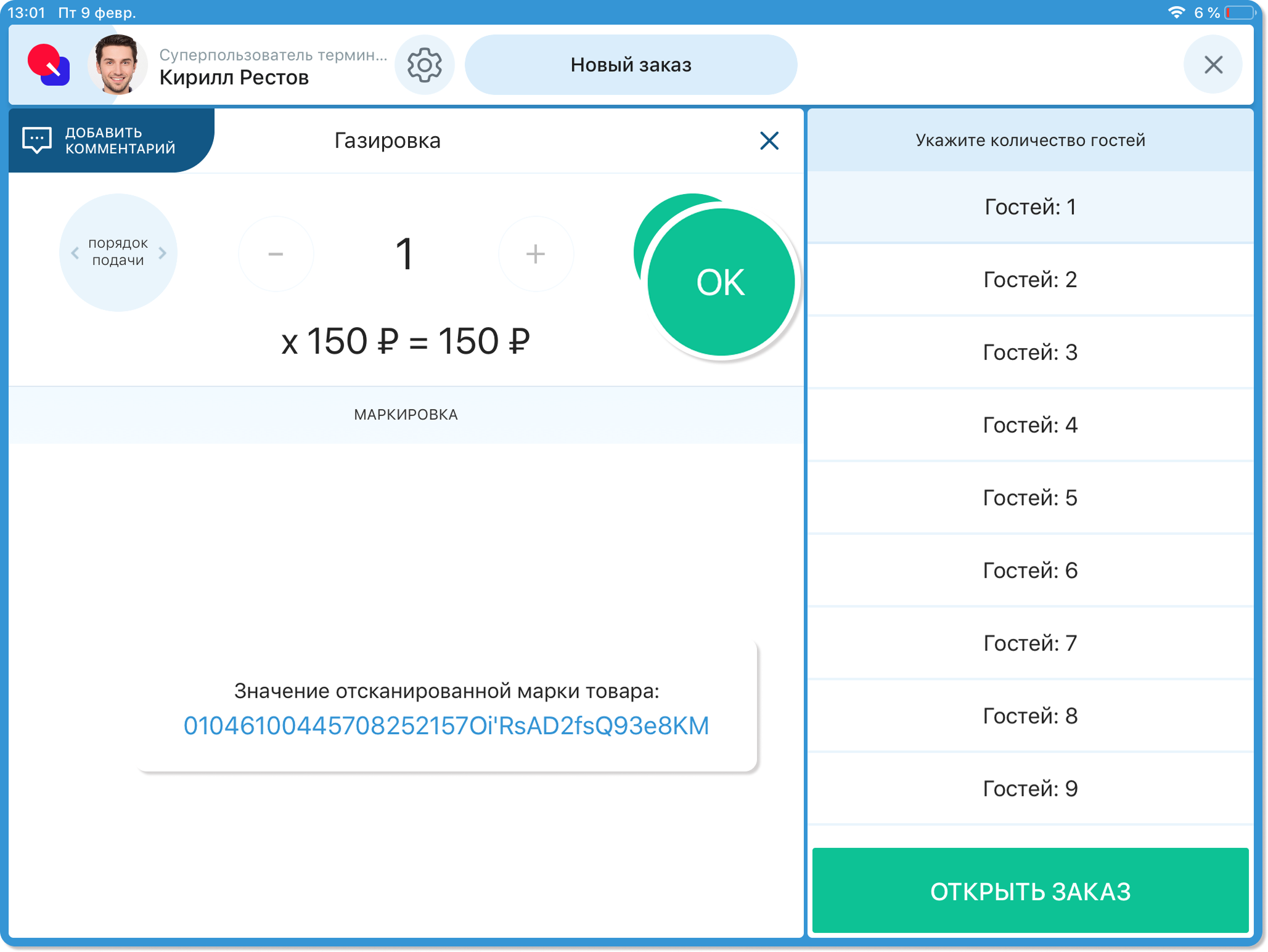Viewport: 1268px width, 952px height.
Task: Switch to next порядок подачи with right chevron
Action: pos(163,253)
